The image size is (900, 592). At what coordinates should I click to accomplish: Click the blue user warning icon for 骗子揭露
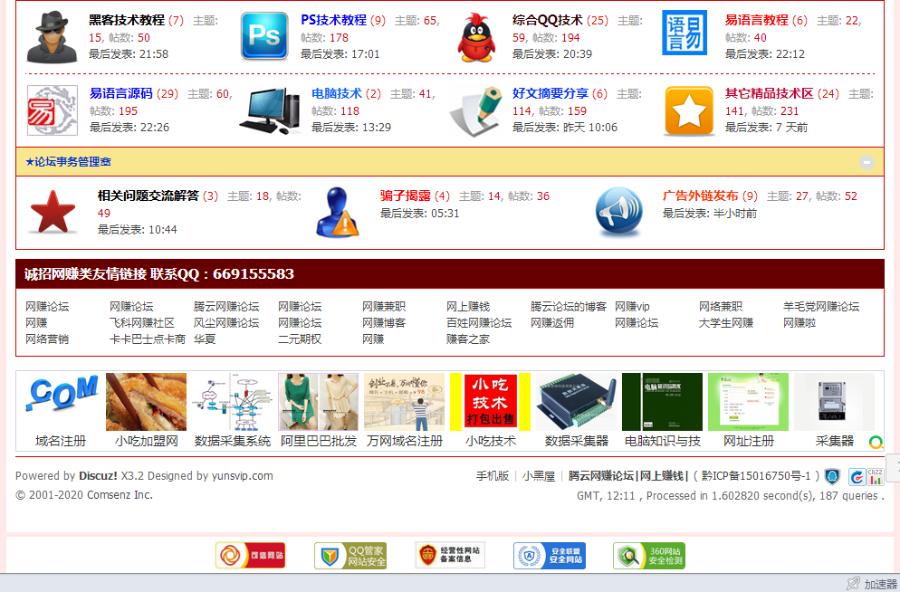338,212
